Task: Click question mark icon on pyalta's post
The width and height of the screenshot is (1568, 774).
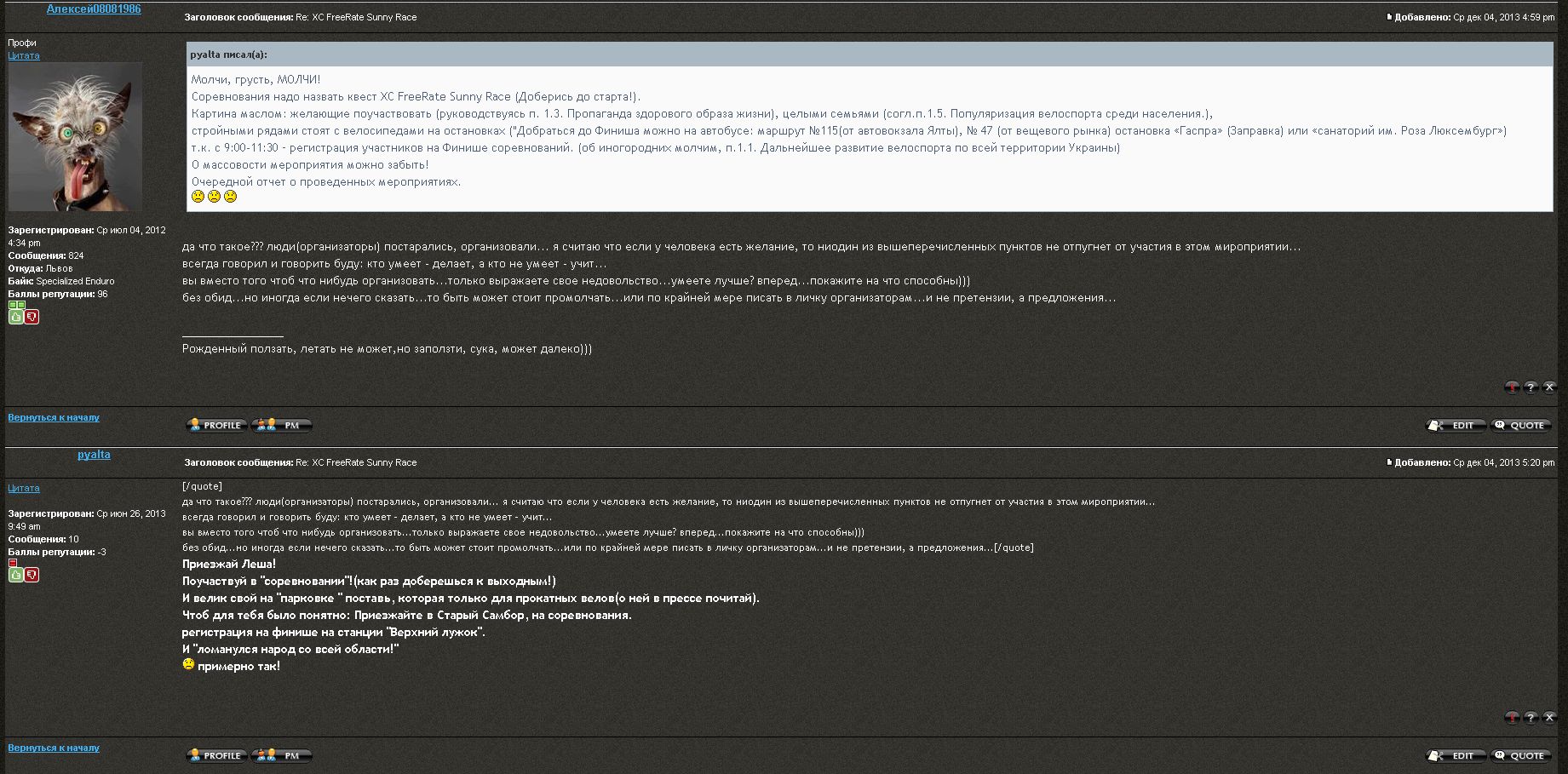Action: [1531, 718]
